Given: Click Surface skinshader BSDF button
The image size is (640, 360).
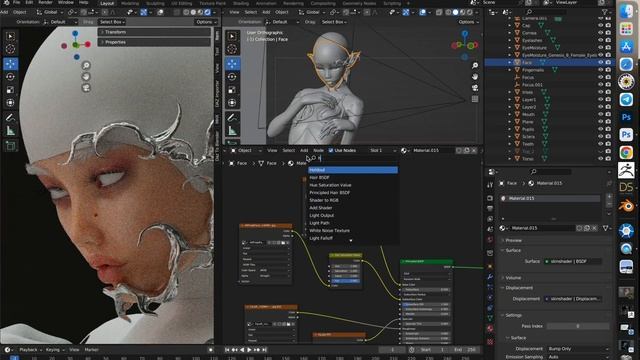Looking at the screenshot, I should click(573, 261).
